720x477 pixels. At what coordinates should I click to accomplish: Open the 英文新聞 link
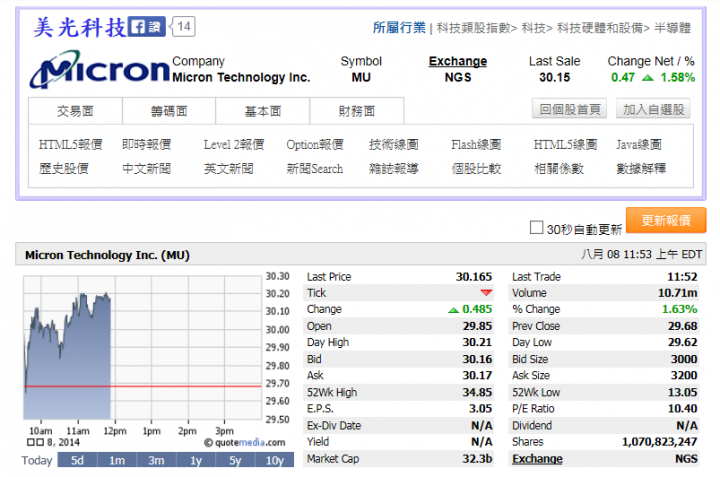point(229,168)
